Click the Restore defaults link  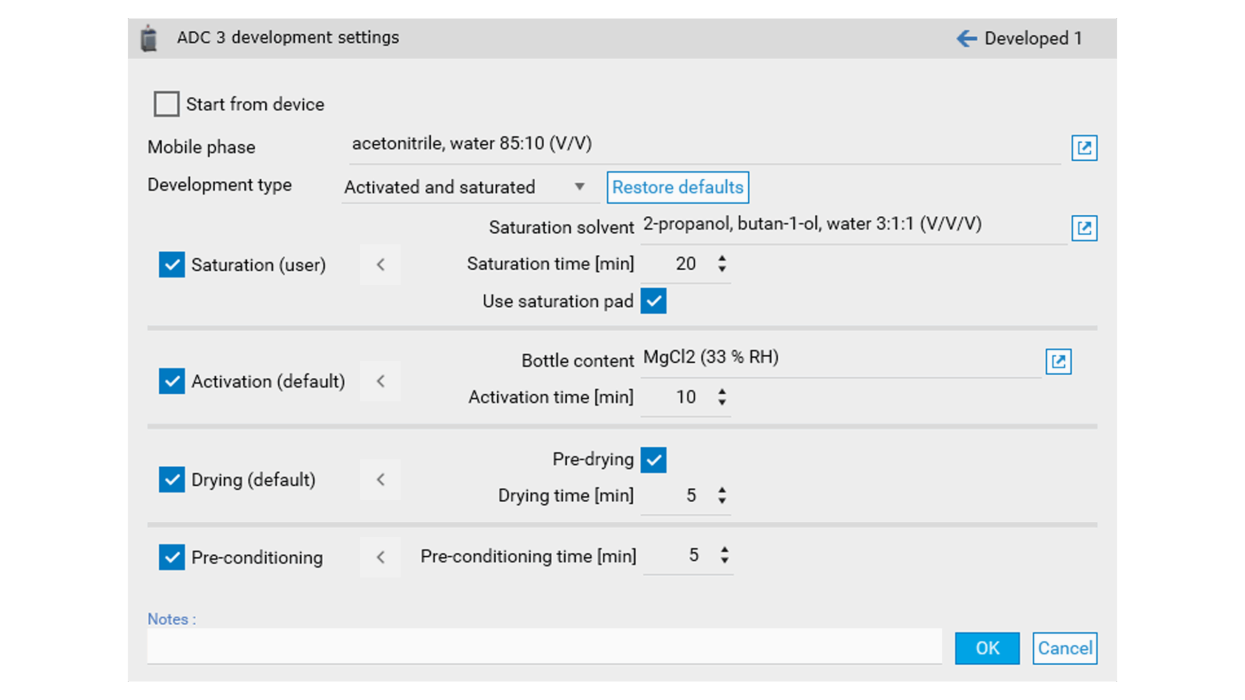677,187
